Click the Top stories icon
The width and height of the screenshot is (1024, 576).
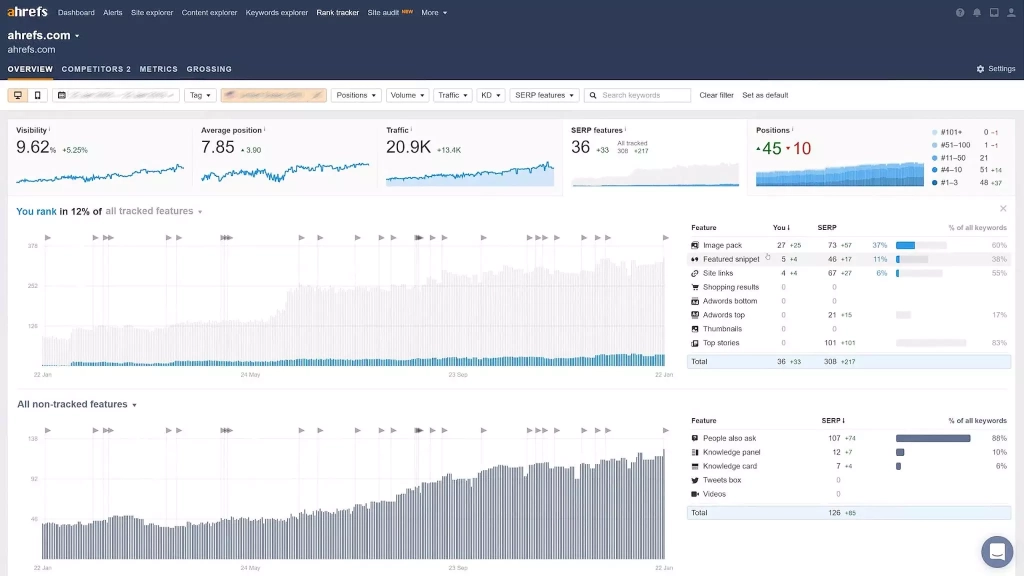[x=695, y=343]
